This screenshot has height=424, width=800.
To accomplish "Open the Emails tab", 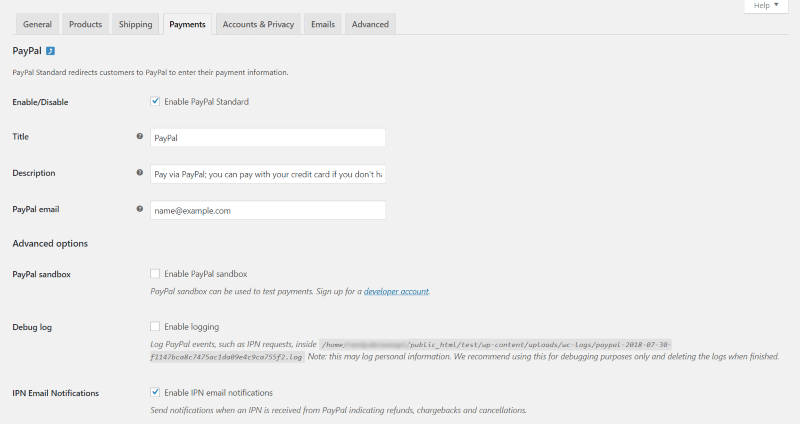I will click(x=323, y=24).
